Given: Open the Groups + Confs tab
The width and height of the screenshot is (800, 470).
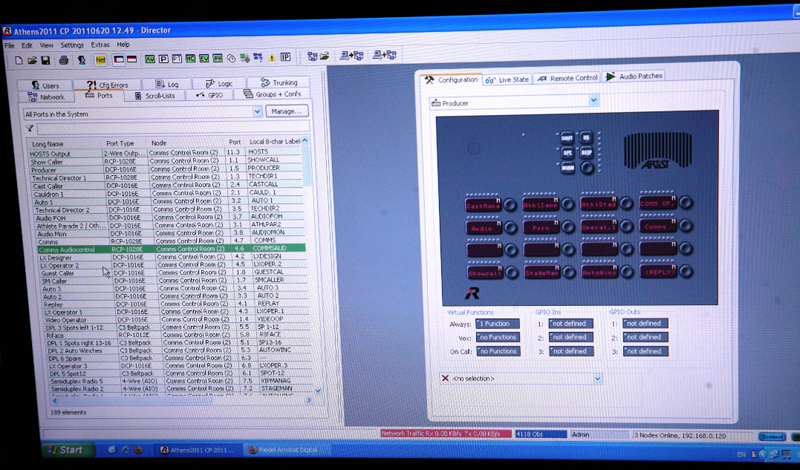Looking at the screenshot, I should click(x=272, y=94).
